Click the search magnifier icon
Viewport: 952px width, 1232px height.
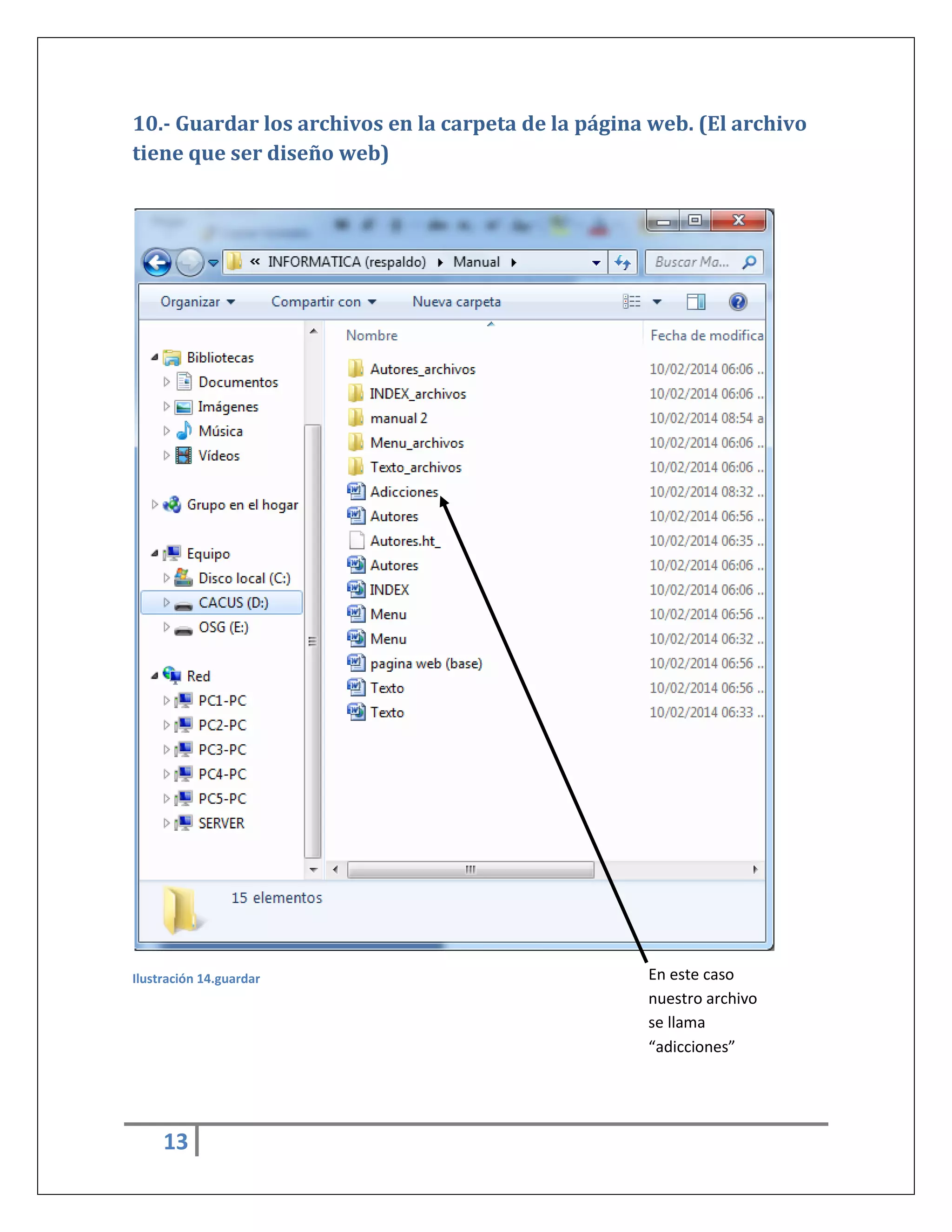tap(749, 262)
